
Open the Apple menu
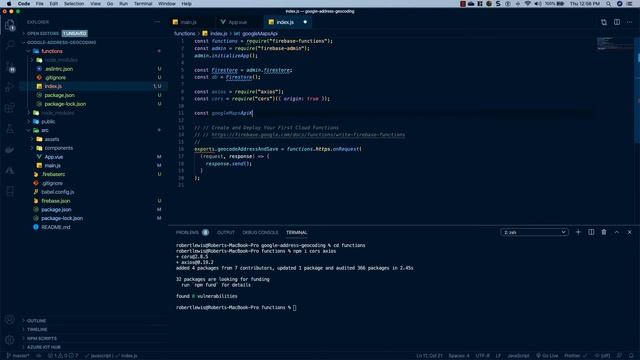(x=9, y=4)
